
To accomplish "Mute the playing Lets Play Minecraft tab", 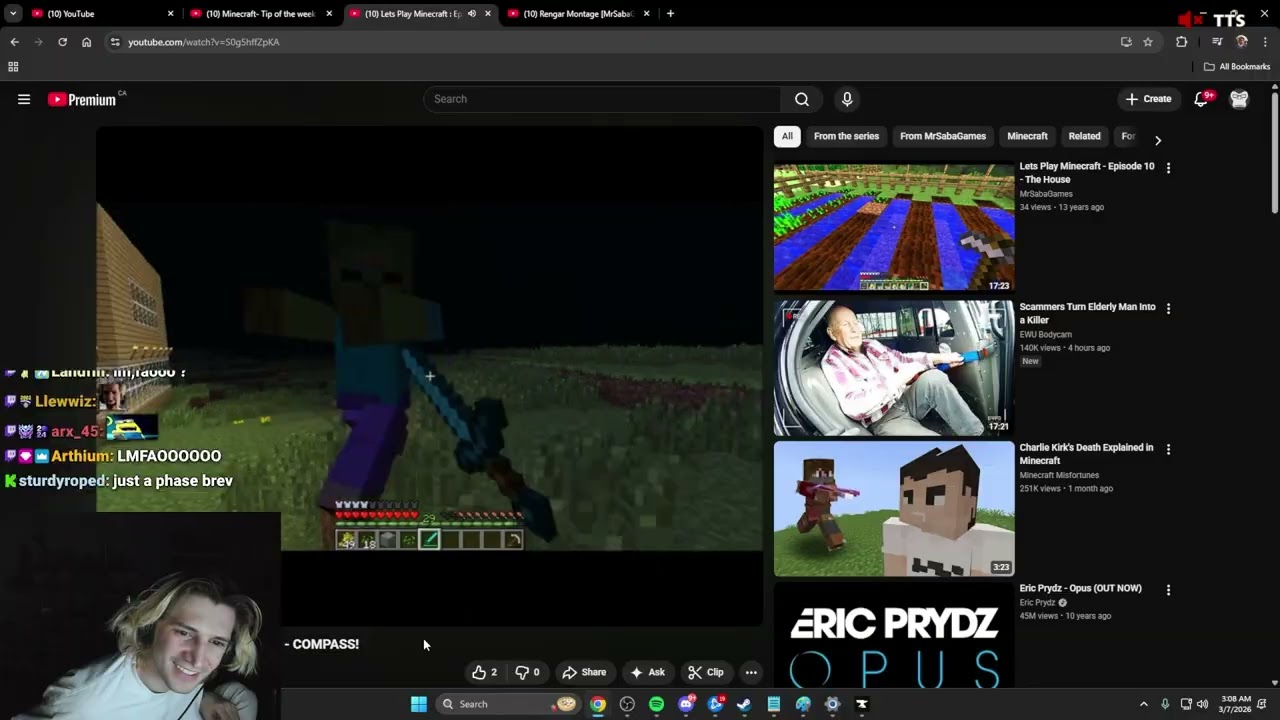I will click(x=472, y=14).
